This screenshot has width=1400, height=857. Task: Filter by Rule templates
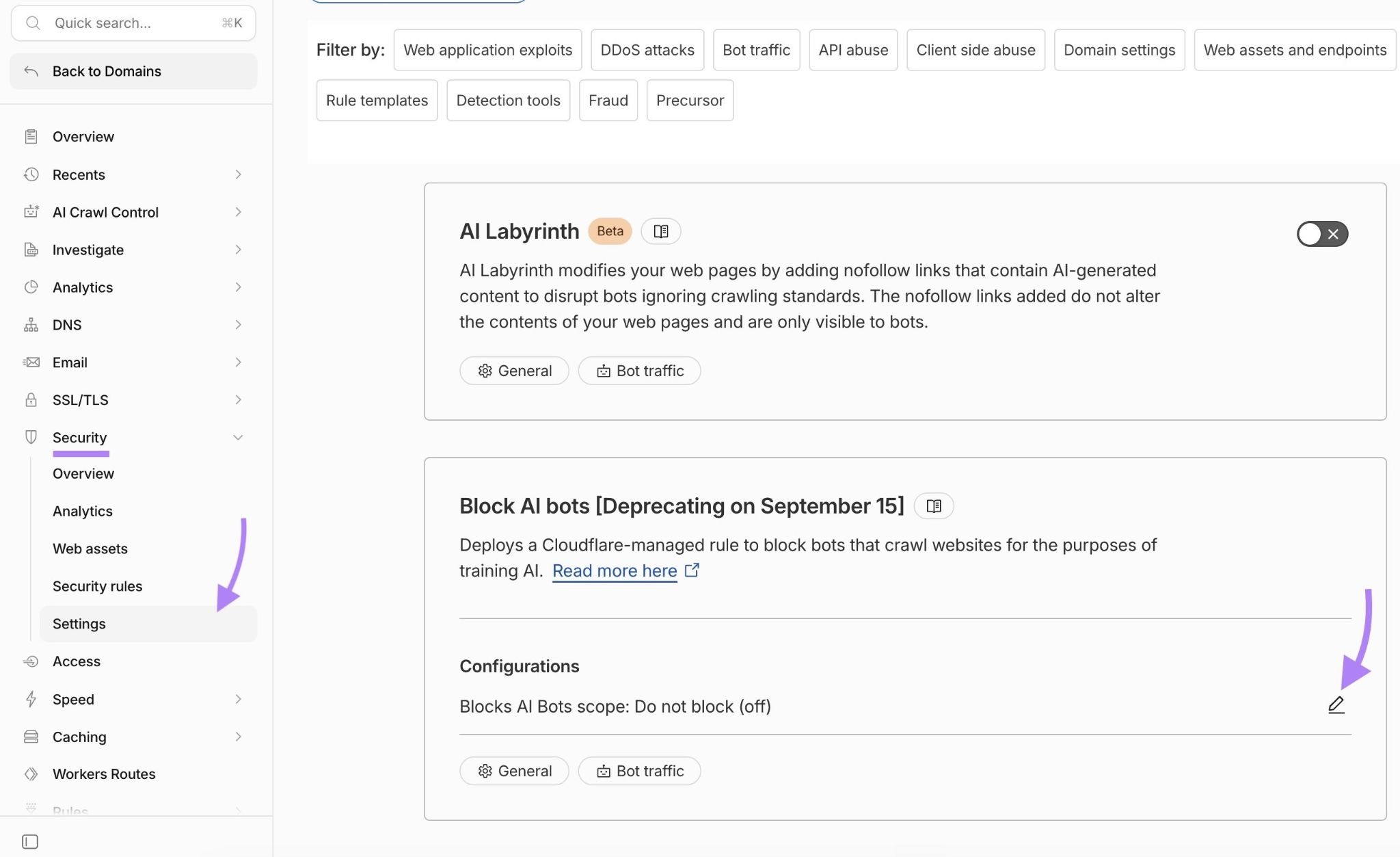pyautogui.click(x=377, y=101)
